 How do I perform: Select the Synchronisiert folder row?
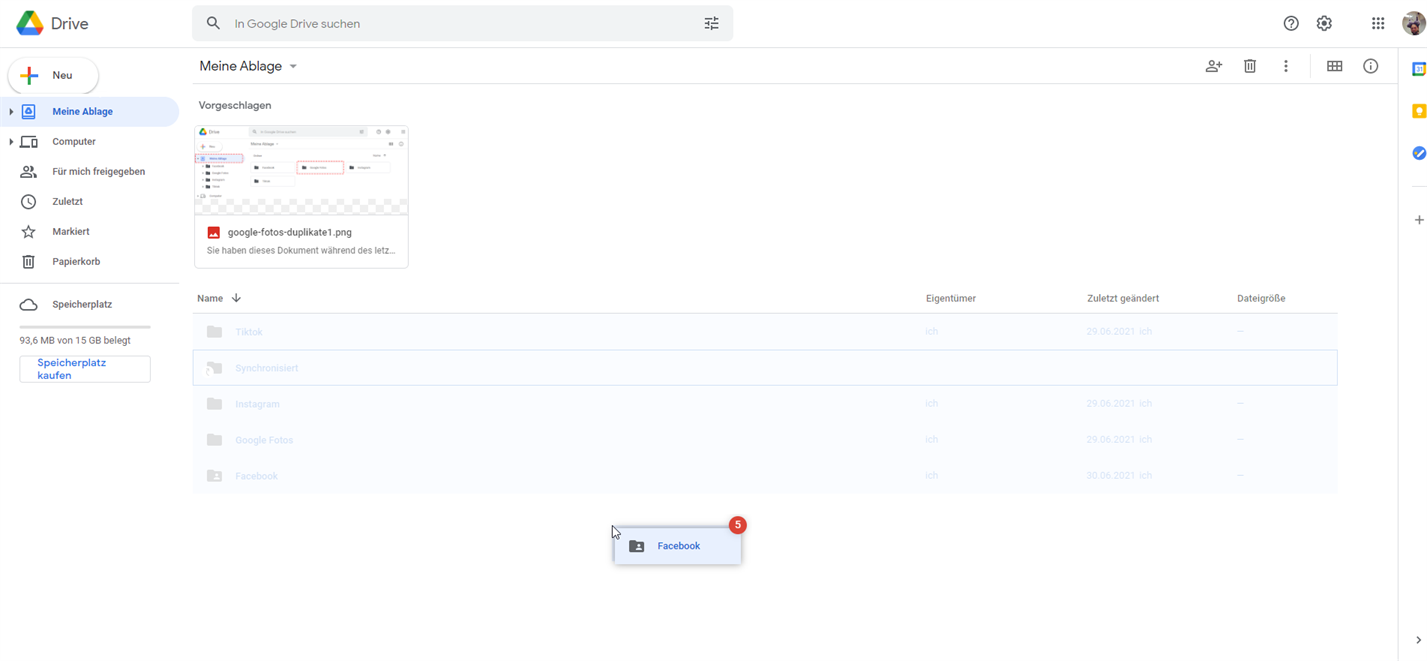[x=765, y=368]
